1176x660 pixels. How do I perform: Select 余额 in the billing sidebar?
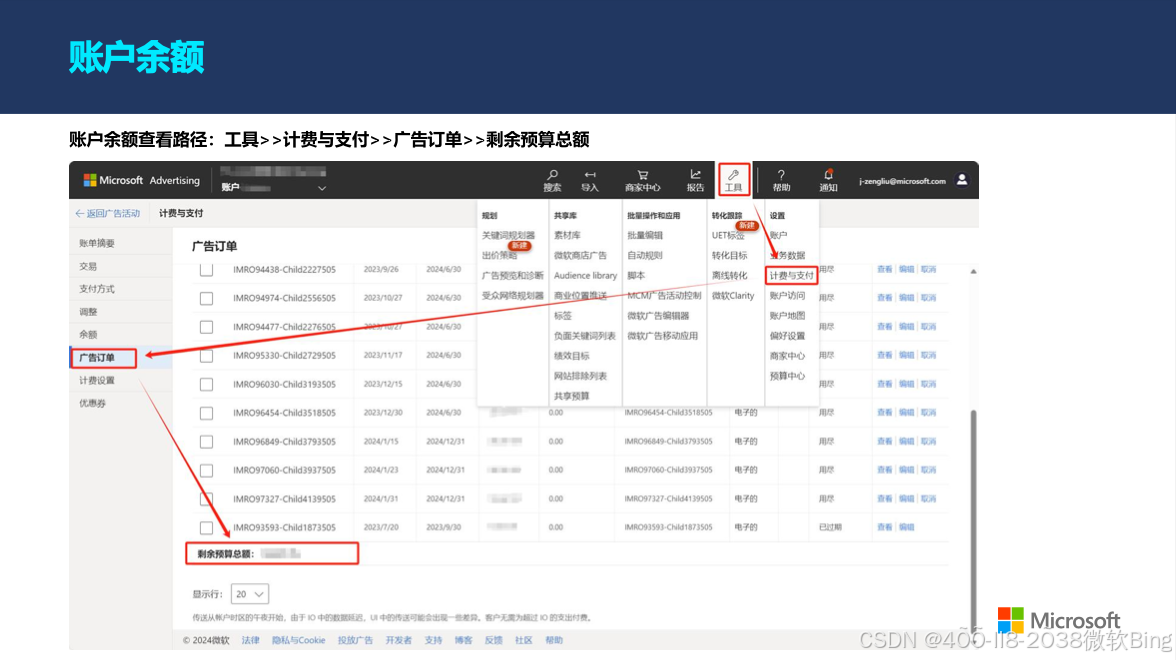(88, 334)
